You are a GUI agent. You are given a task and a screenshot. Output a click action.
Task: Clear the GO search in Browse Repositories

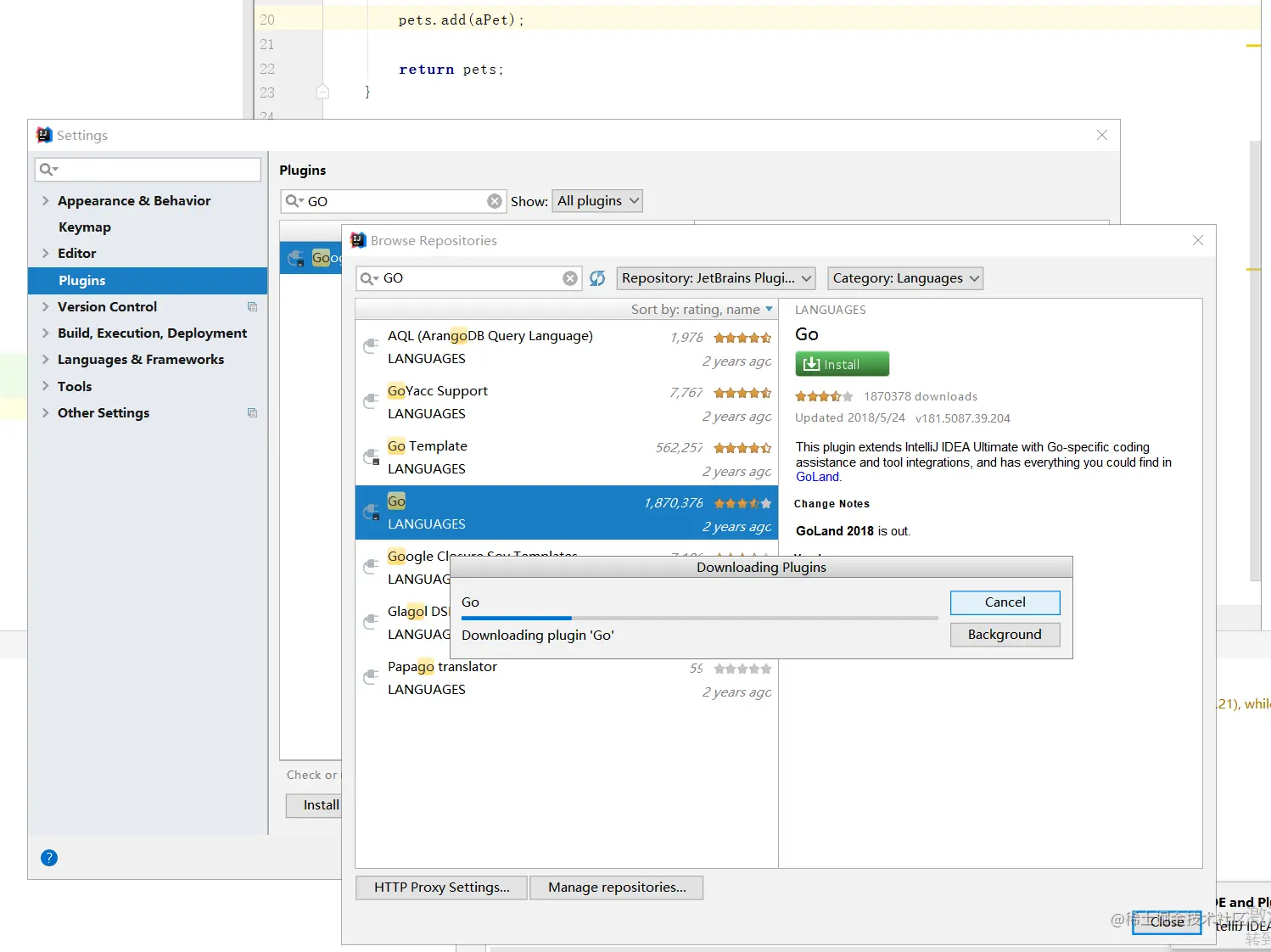click(570, 278)
